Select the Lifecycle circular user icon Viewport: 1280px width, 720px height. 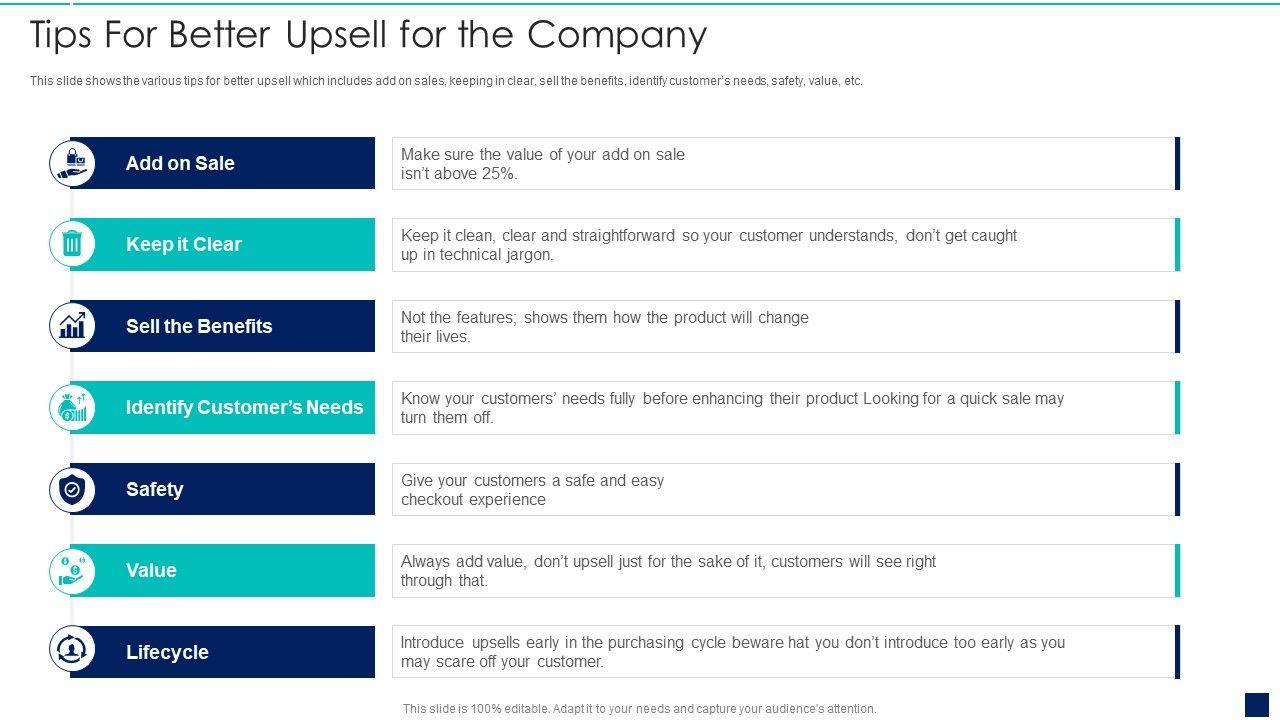73,651
